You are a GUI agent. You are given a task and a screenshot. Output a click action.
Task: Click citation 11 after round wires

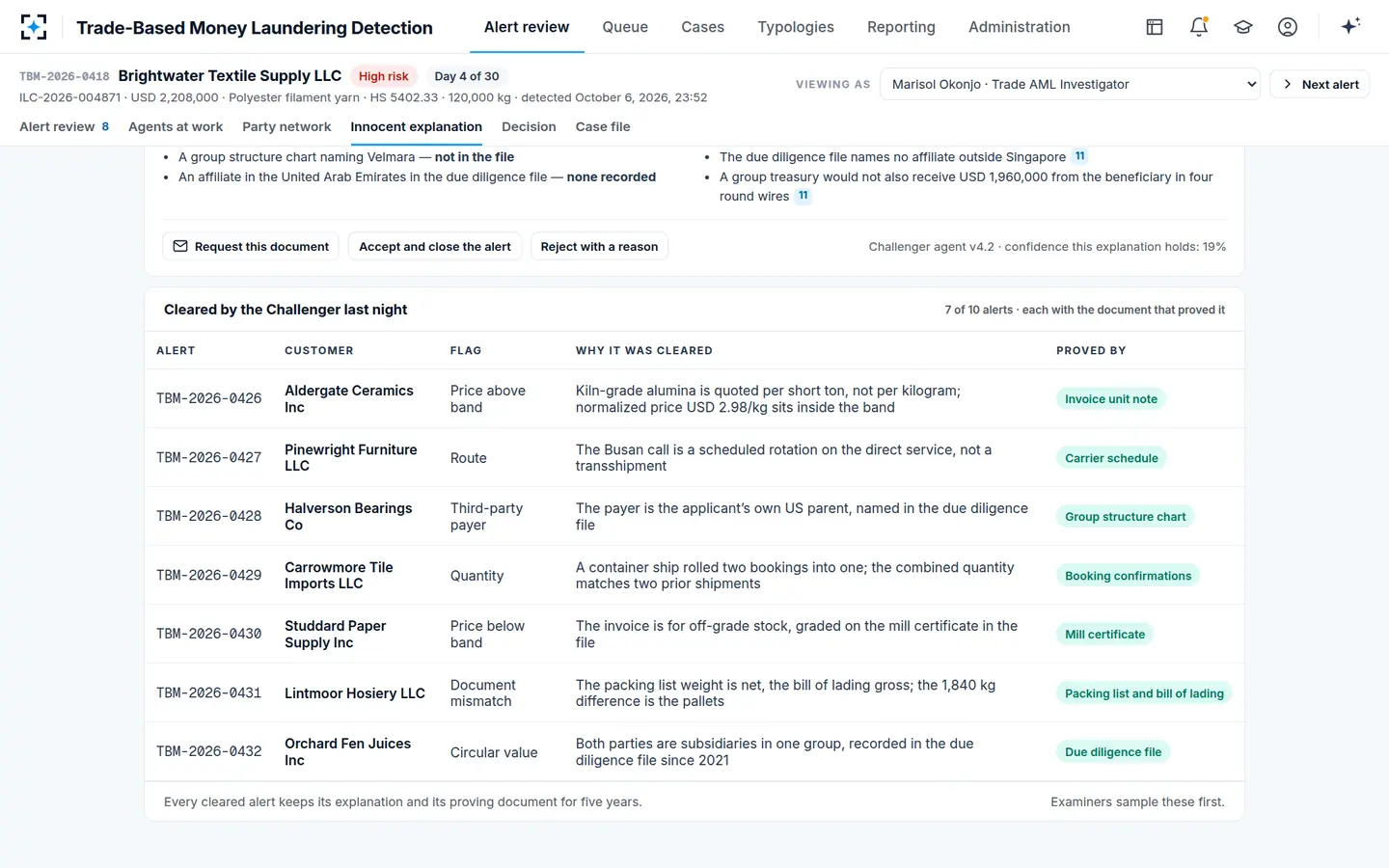coord(803,196)
